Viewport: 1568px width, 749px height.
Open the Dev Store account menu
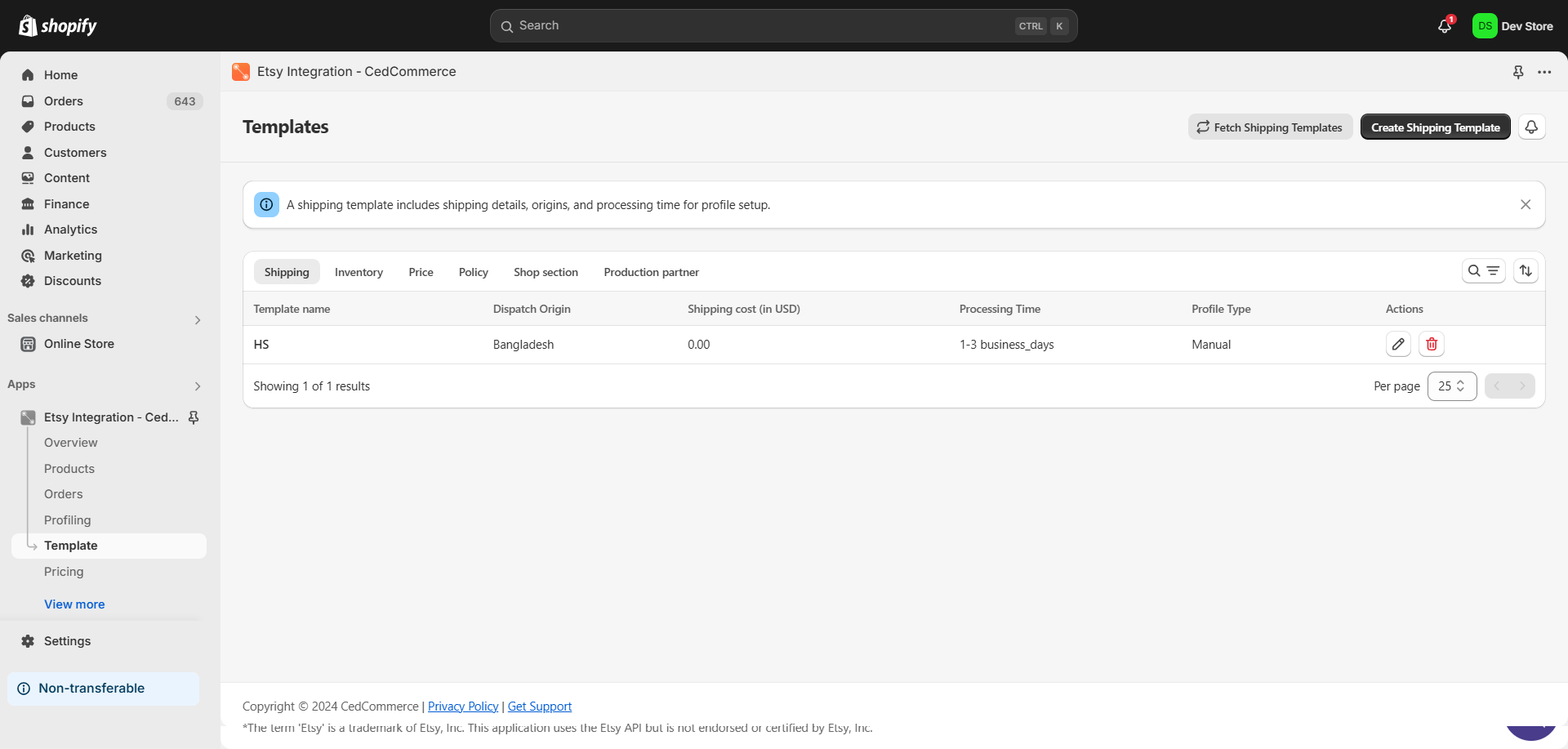point(1512,26)
